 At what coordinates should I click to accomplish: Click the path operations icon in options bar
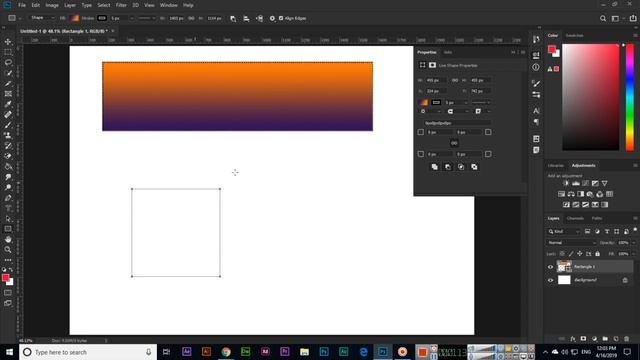[233, 18]
